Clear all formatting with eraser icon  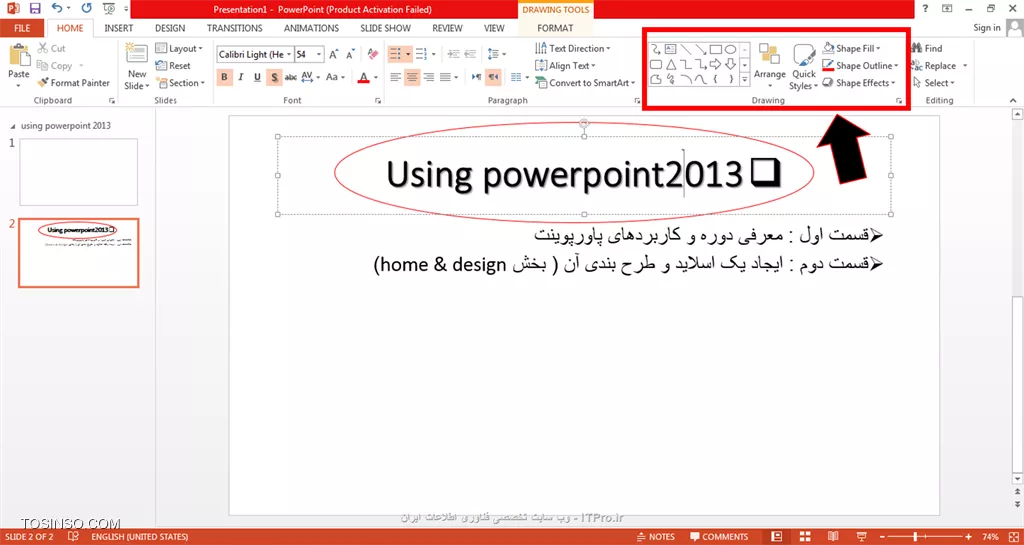[x=373, y=54]
